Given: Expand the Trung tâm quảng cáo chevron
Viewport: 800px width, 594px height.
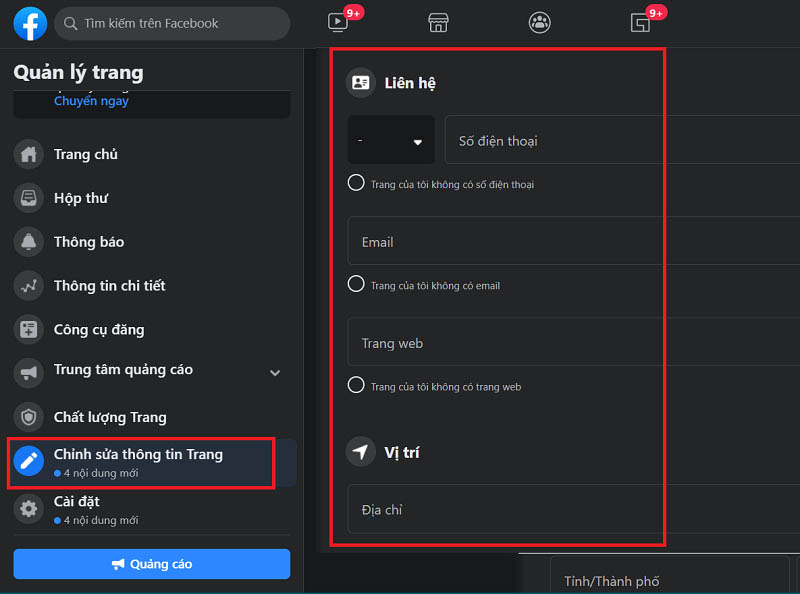Looking at the screenshot, I should coord(275,373).
